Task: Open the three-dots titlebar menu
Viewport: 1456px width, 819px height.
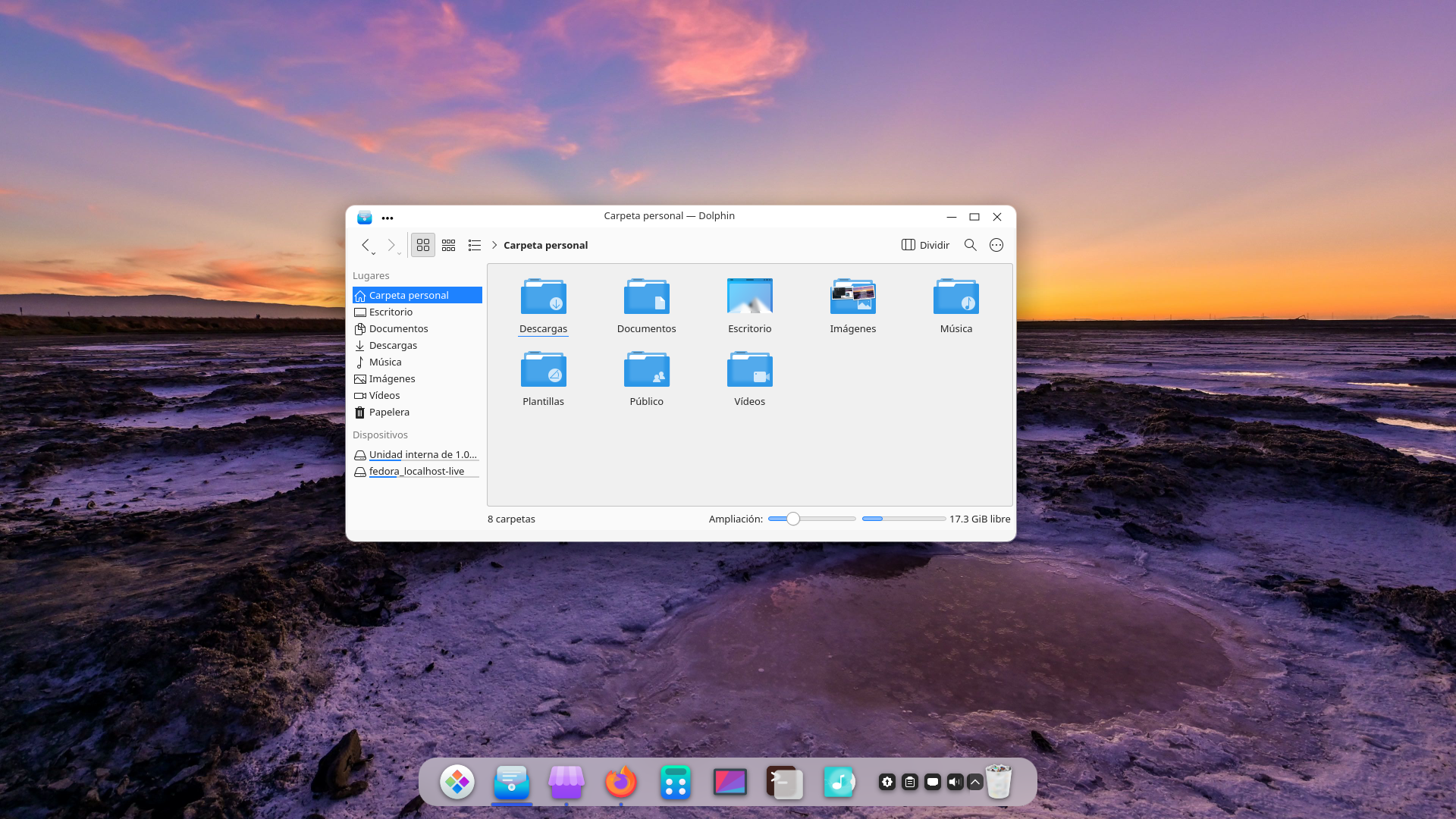Action: click(388, 218)
